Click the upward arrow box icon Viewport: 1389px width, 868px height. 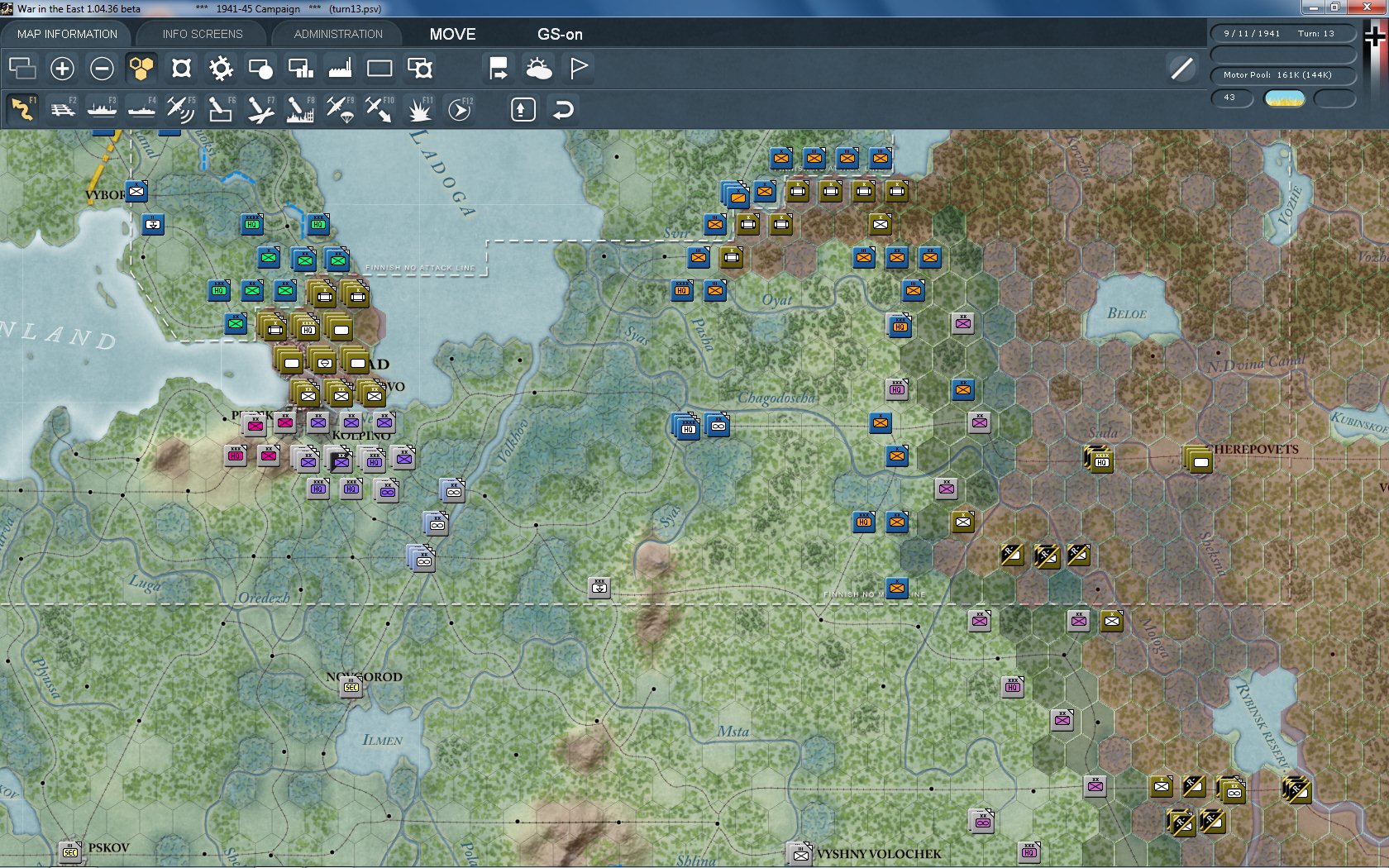tap(523, 109)
